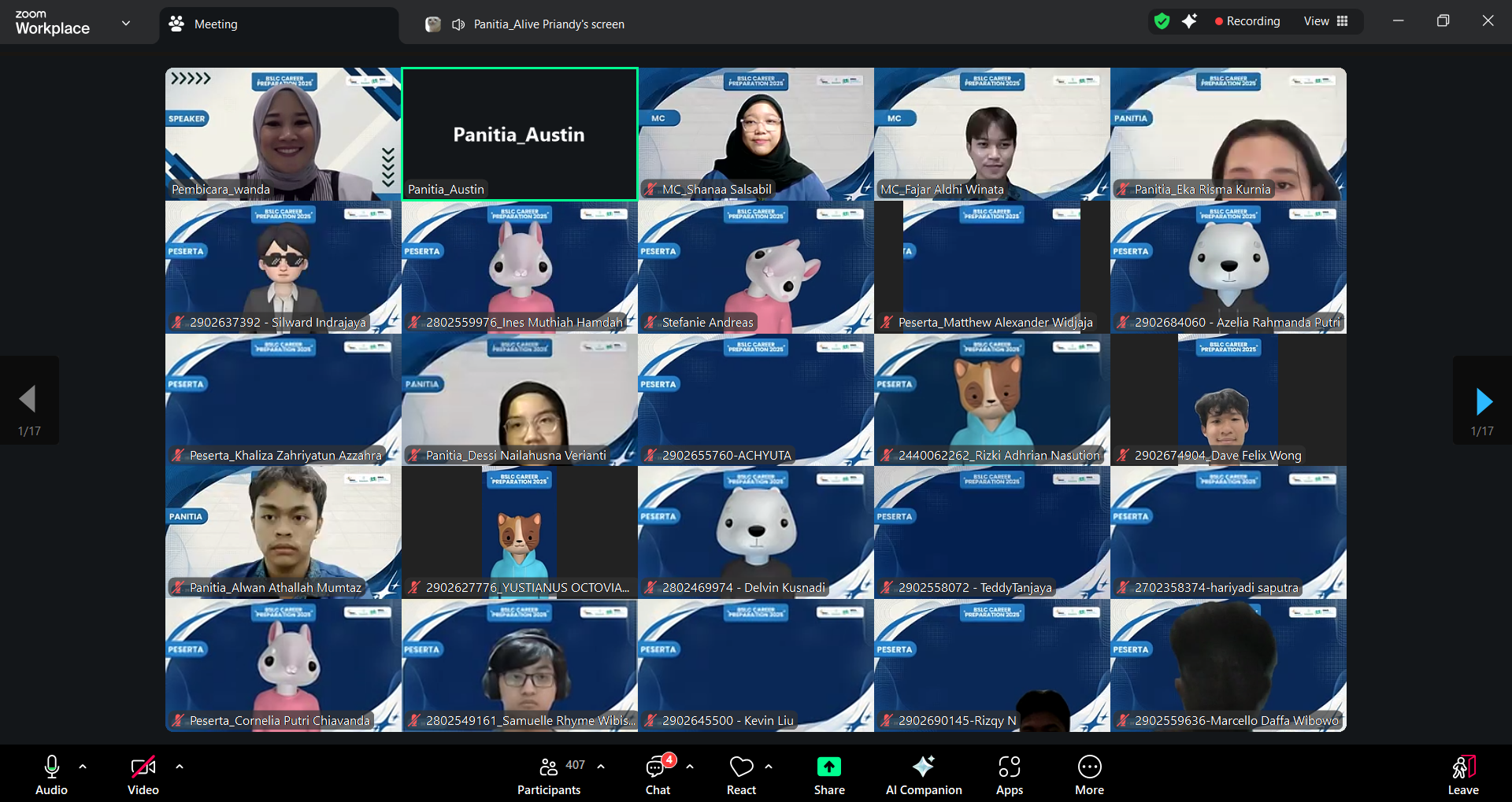Expand audio options arrow next to Audio
Viewport: 1512px width, 802px height.
click(83, 766)
